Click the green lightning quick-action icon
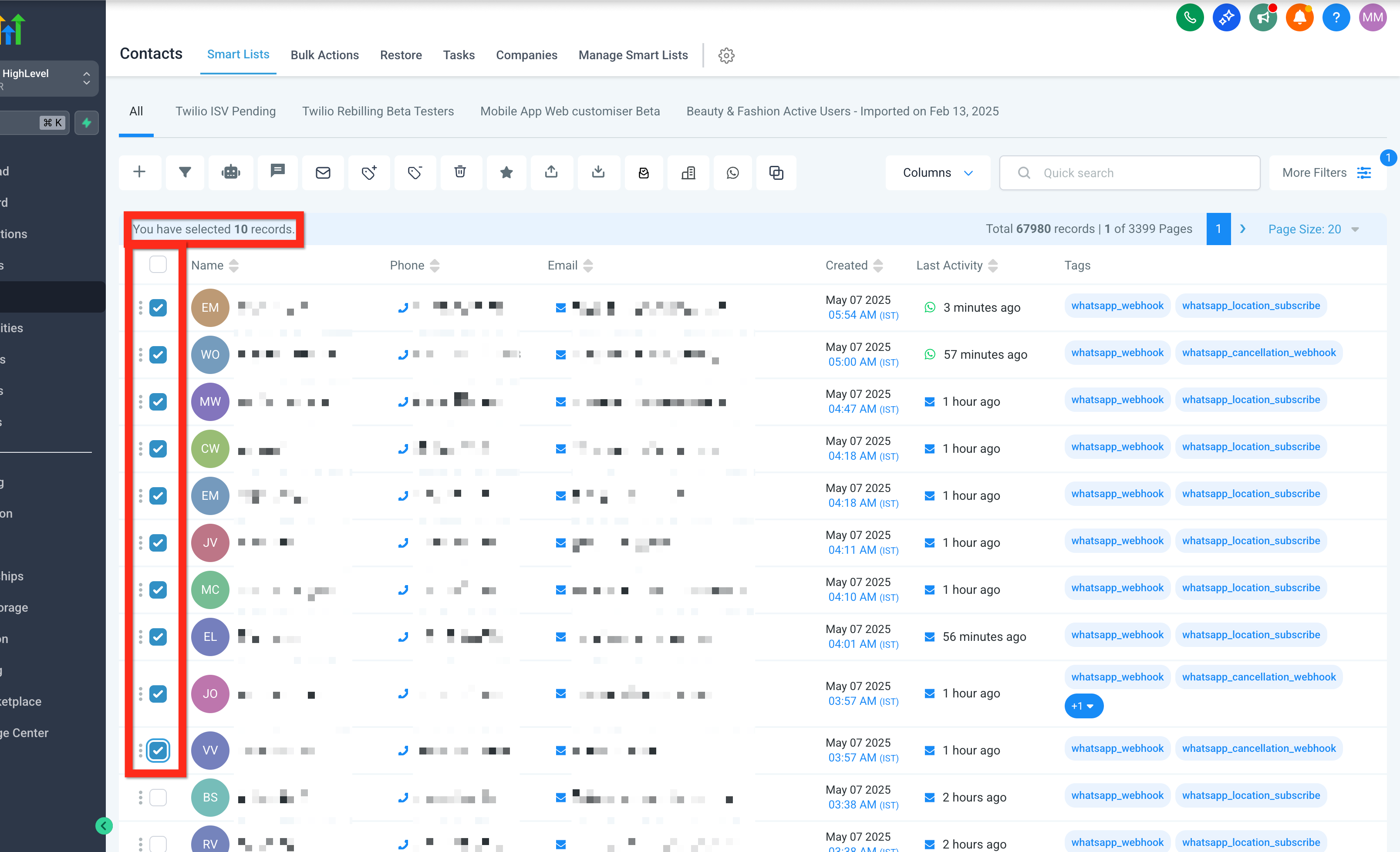Viewport: 1400px width, 852px height. tap(86, 123)
